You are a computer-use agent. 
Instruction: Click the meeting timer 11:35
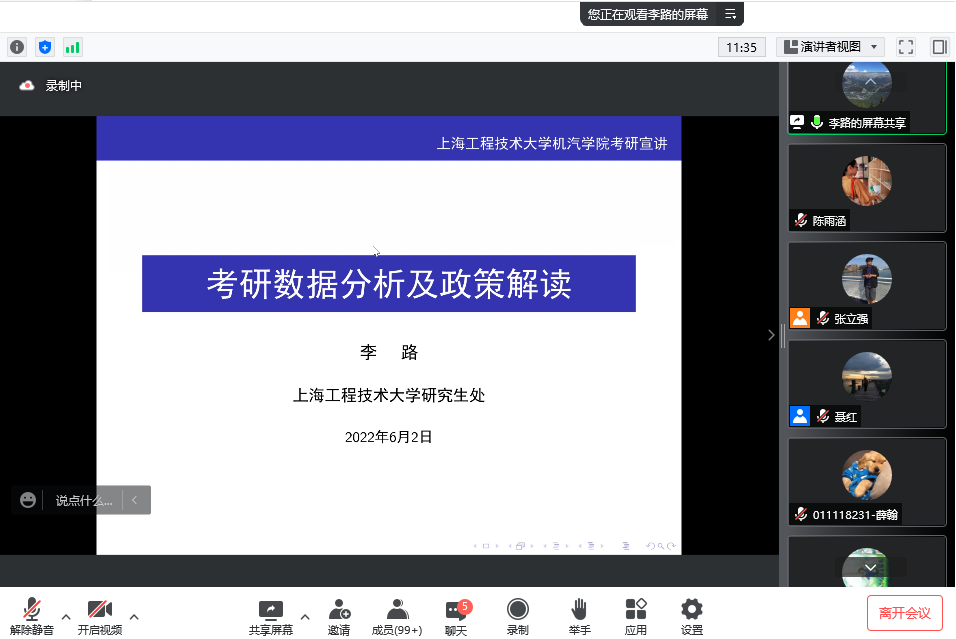(x=741, y=47)
